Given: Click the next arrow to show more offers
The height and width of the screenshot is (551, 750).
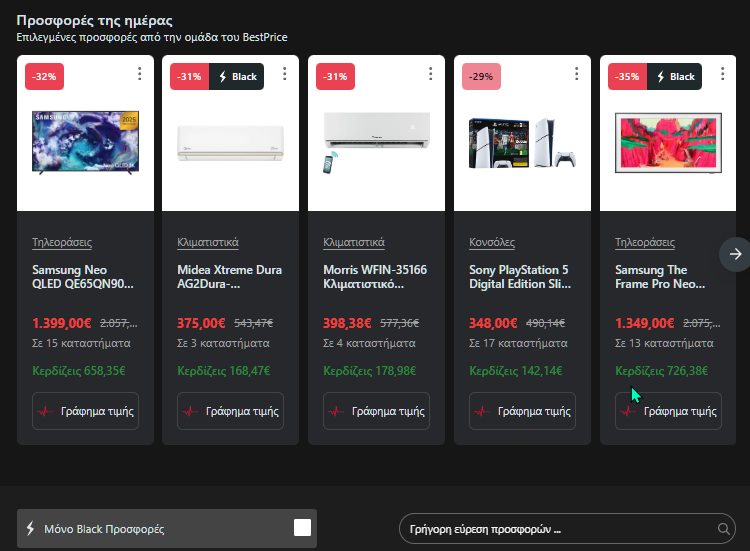Looking at the screenshot, I should pyautogui.click(x=735, y=254).
